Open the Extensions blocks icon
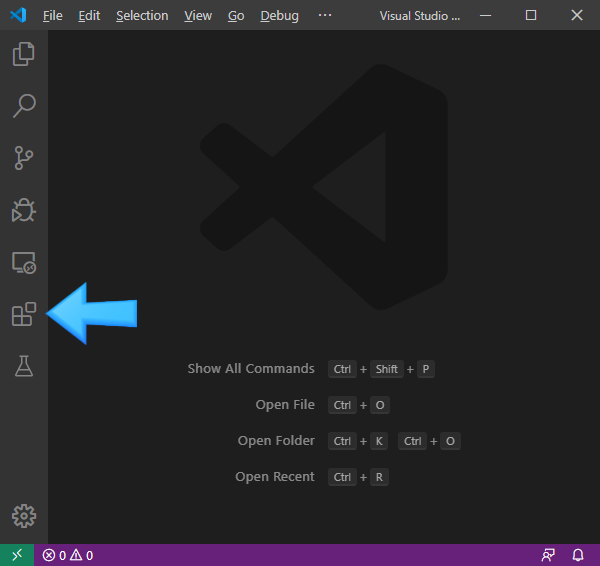600x566 pixels. tap(24, 314)
